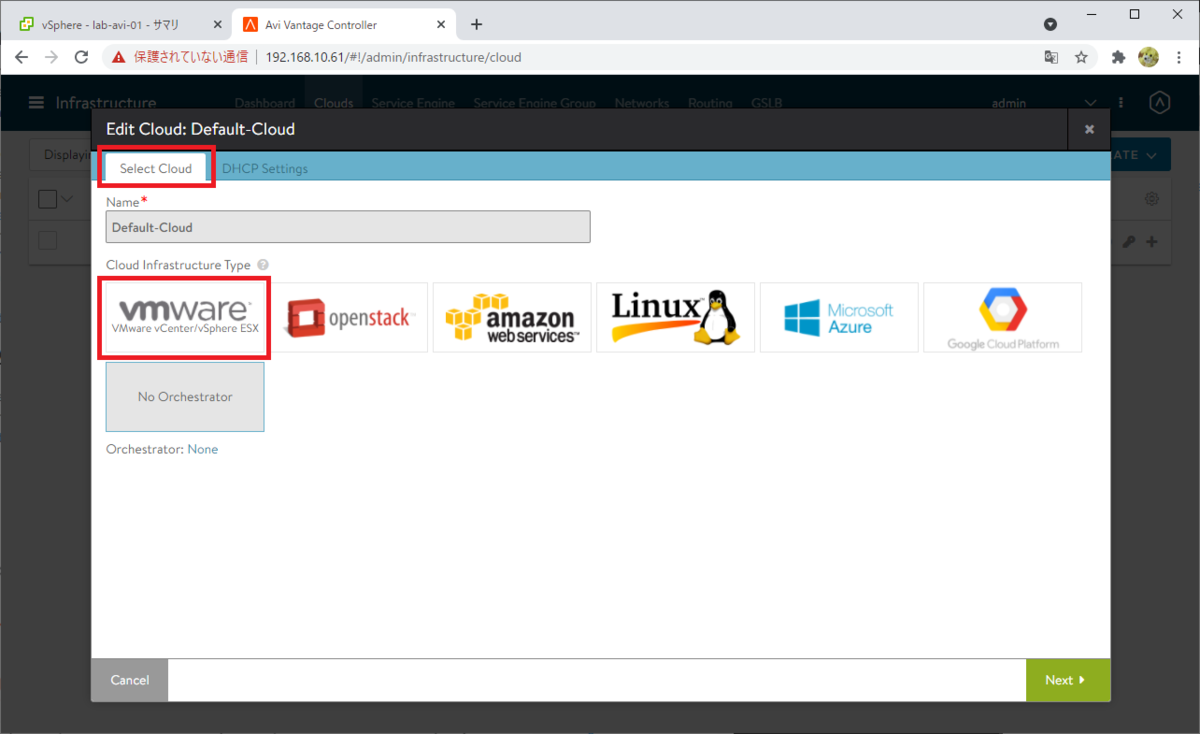The image size is (1200, 734).
Task: Open the translate page icon
Action: [1051, 57]
